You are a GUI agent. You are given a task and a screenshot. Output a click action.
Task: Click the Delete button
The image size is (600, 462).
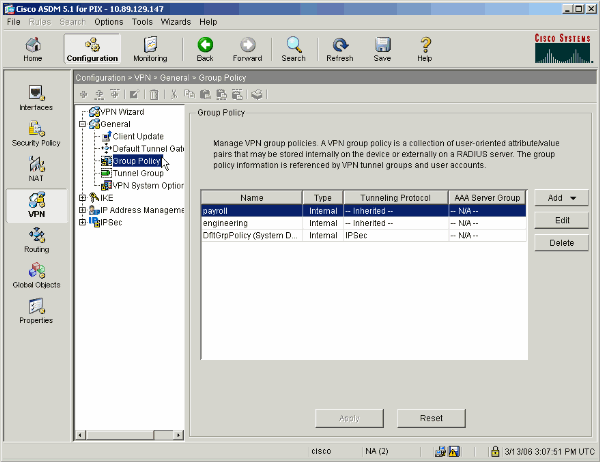[x=561, y=243]
